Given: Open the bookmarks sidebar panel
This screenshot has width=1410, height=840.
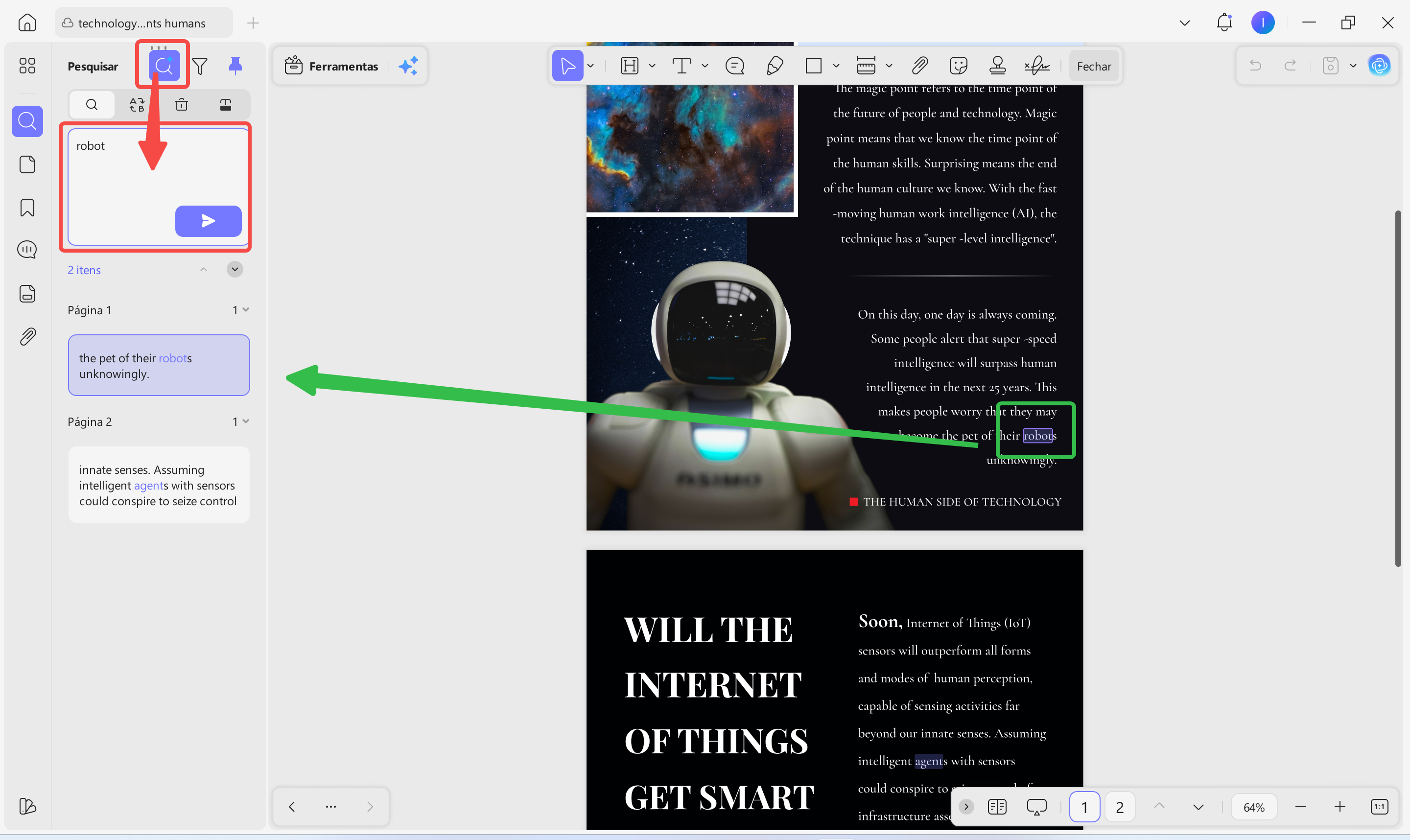Looking at the screenshot, I should click(x=27, y=208).
